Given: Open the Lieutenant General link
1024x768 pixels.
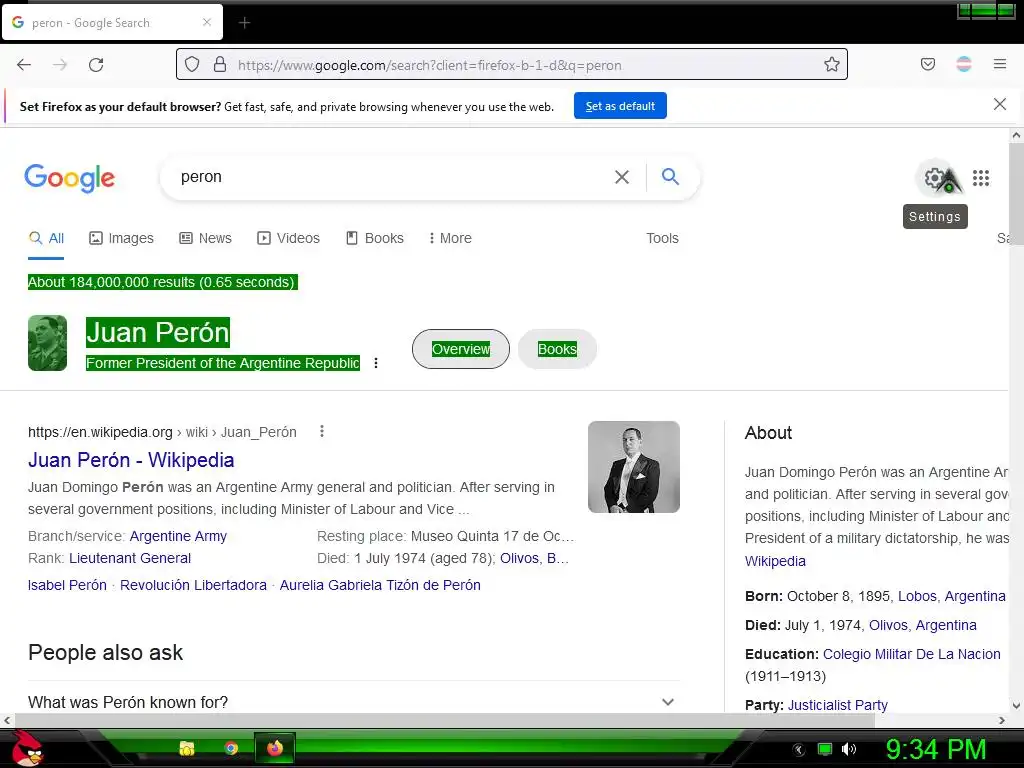Looking at the screenshot, I should pos(130,558).
